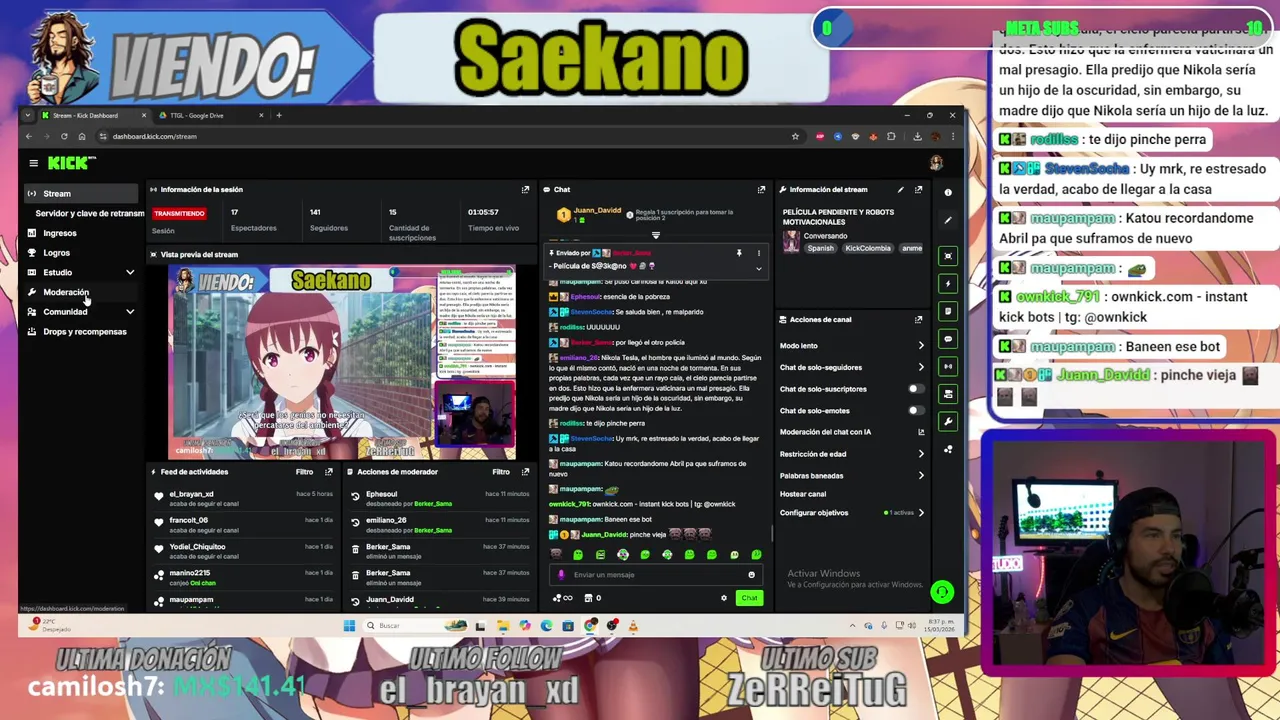Open the user avatar menu in Kick header
Screen dimensions: 1280x720
pos(936,163)
